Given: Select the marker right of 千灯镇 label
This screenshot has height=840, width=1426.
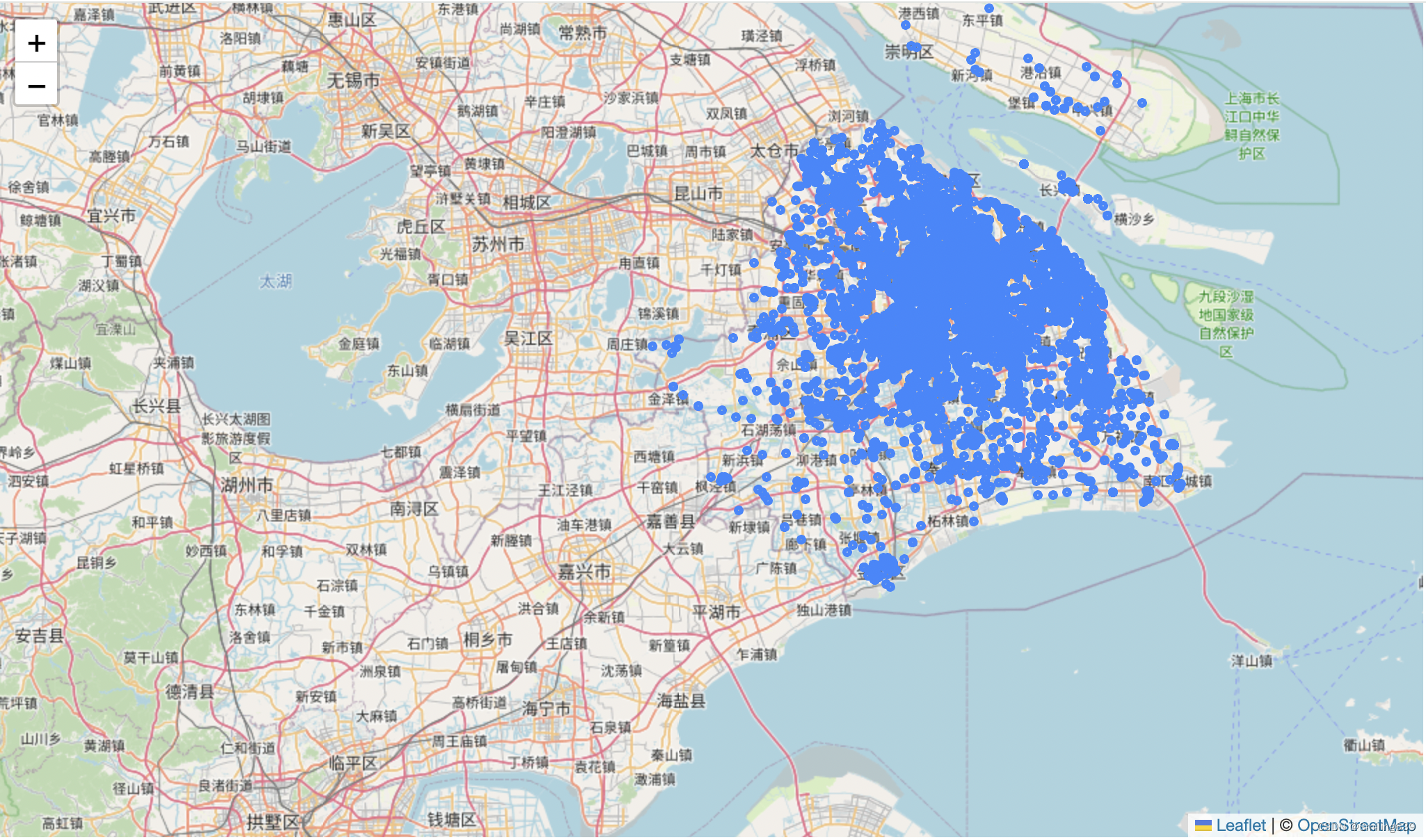Looking at the screenshot, I should click(754, 263).
